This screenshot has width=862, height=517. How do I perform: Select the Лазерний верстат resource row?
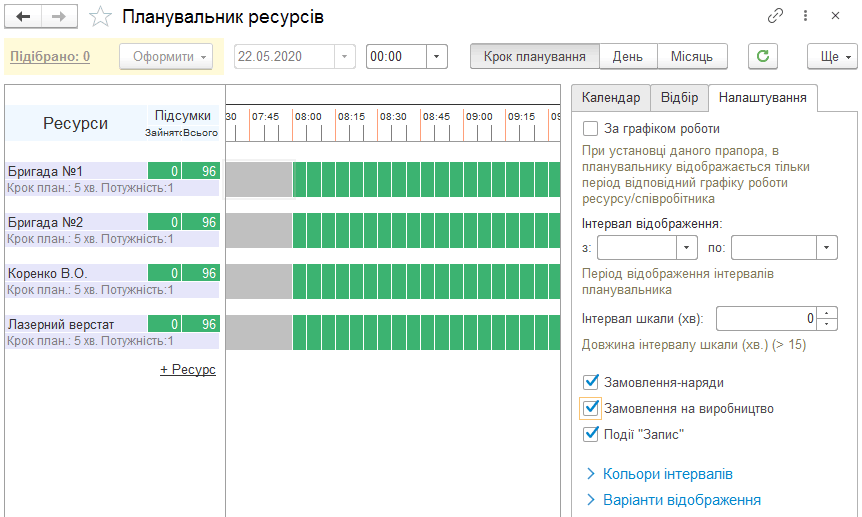[76, 324]
